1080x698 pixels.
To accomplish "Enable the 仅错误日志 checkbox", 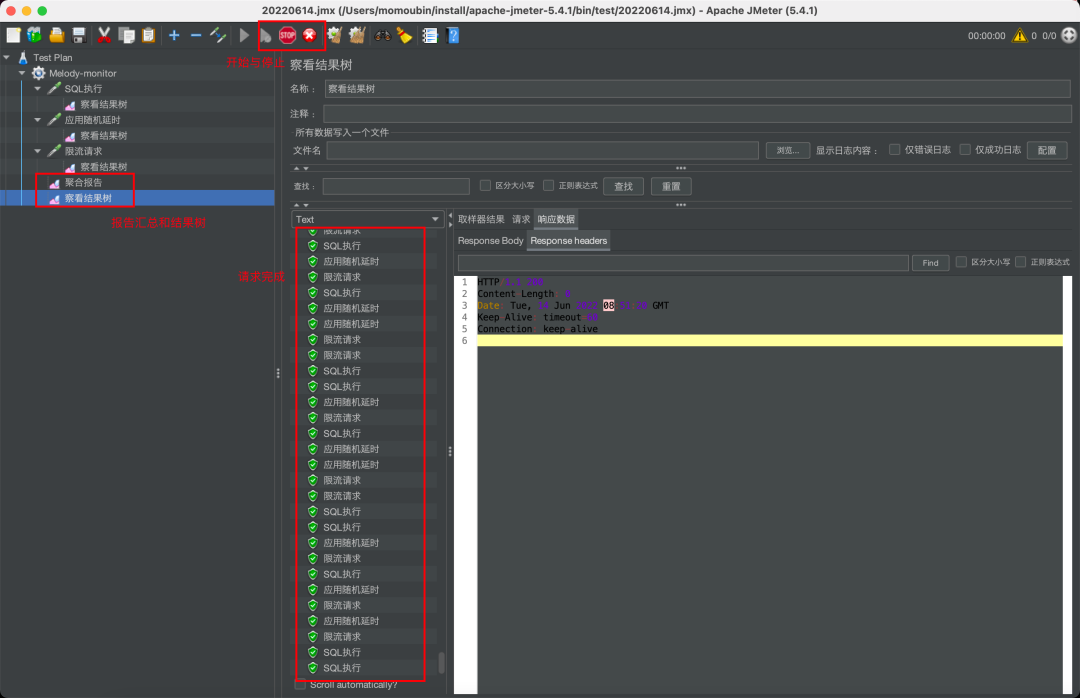I will [895, 150].
